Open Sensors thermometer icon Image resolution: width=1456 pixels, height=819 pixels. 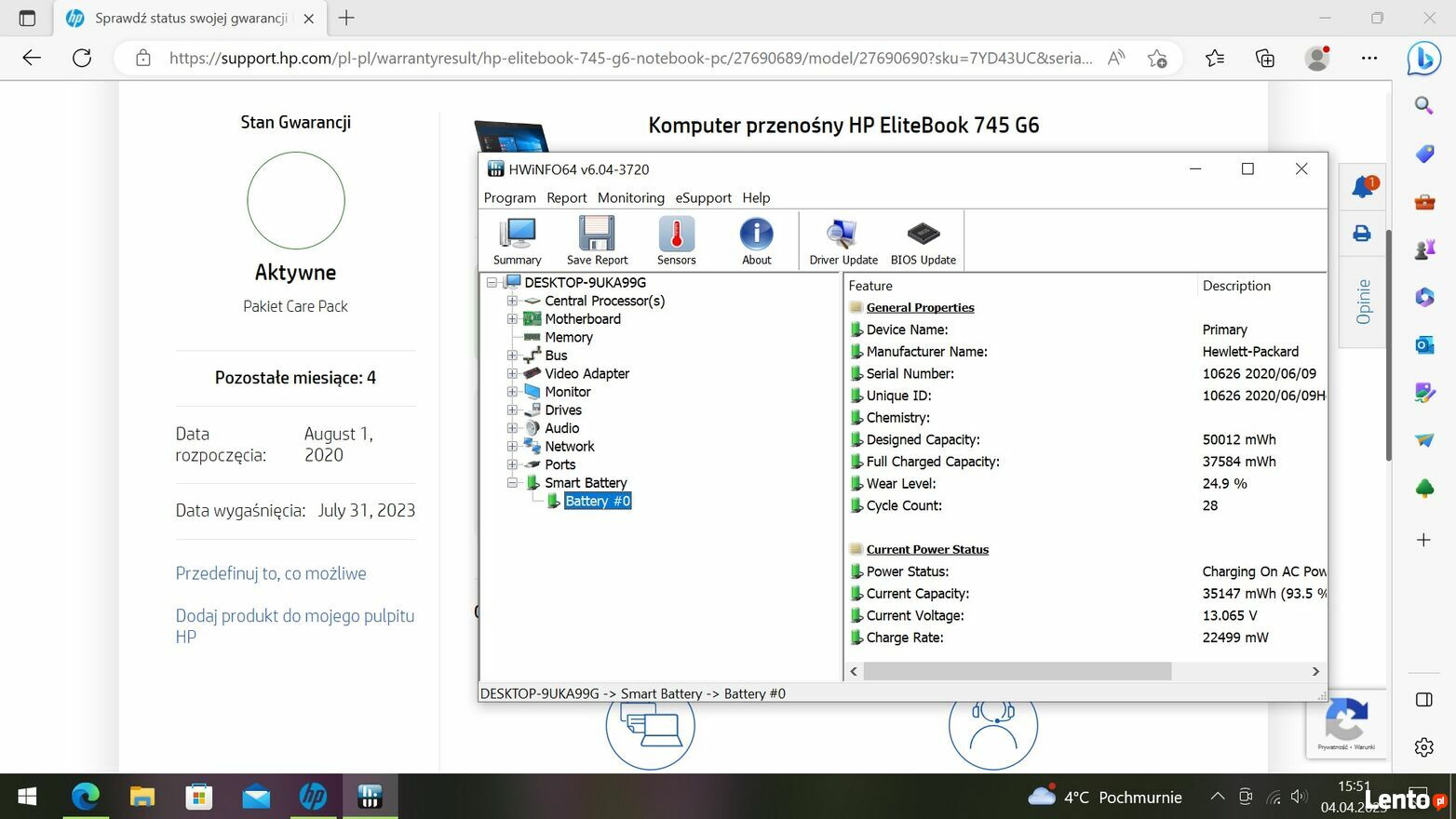coord(677,241)
